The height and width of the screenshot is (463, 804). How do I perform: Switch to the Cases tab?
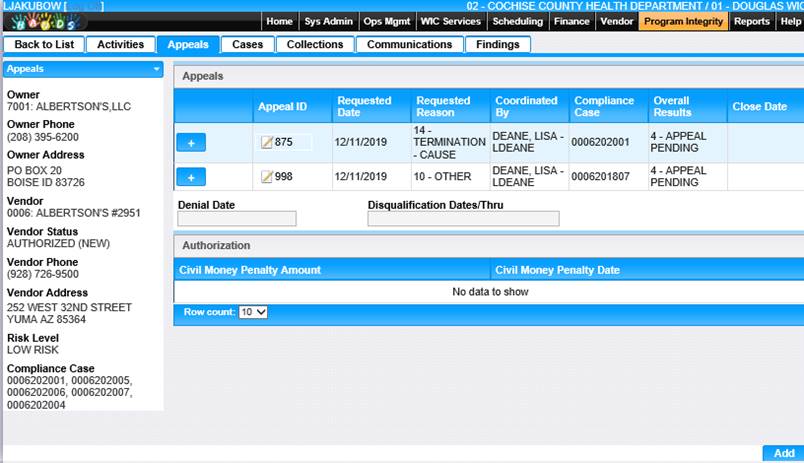247,45
